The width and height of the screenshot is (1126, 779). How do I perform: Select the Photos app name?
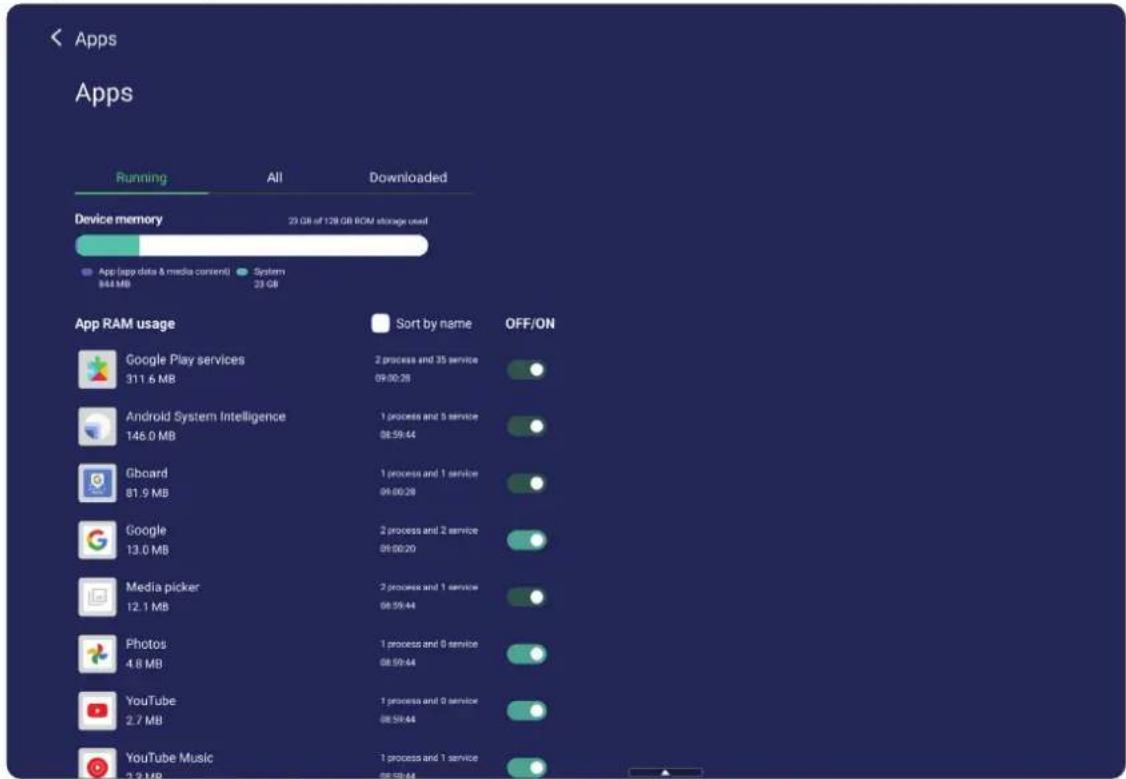click(146, 644)
